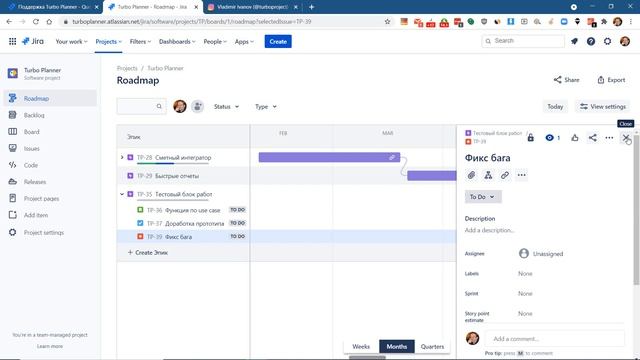Image resolution: width=640 pixels, height=360 pixels.
Task: Open the Board view
Action: (x=50, y=132)
